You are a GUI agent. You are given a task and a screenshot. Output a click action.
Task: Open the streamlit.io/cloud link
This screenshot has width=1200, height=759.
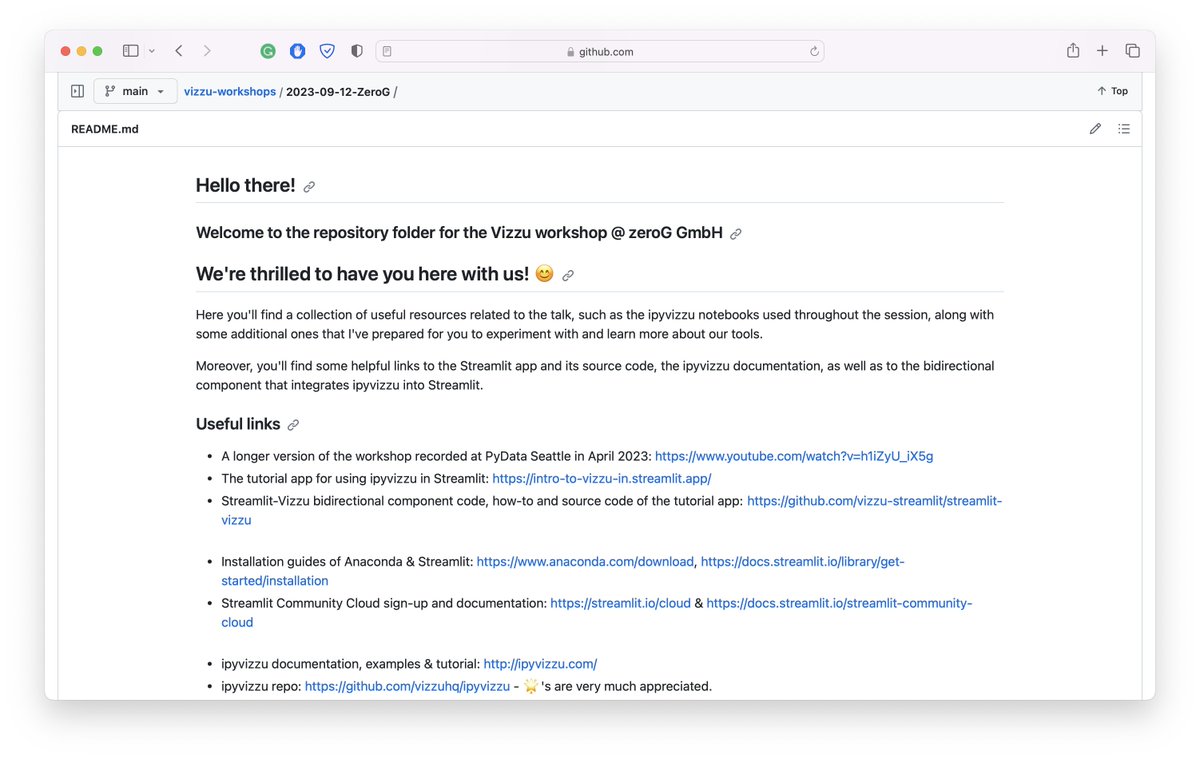[x=620, y=604]
